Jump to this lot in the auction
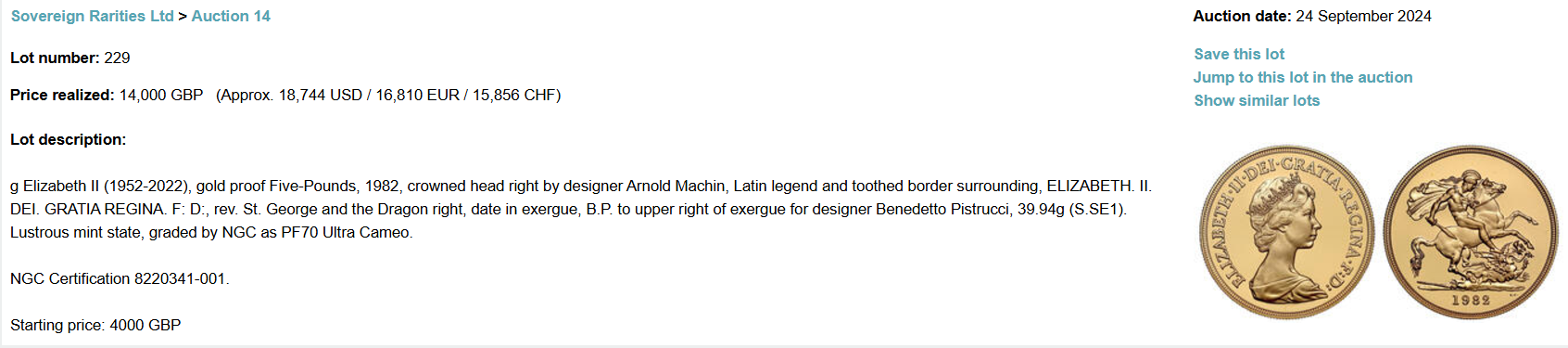The image size is (1568, 348). coord(1303,77)
